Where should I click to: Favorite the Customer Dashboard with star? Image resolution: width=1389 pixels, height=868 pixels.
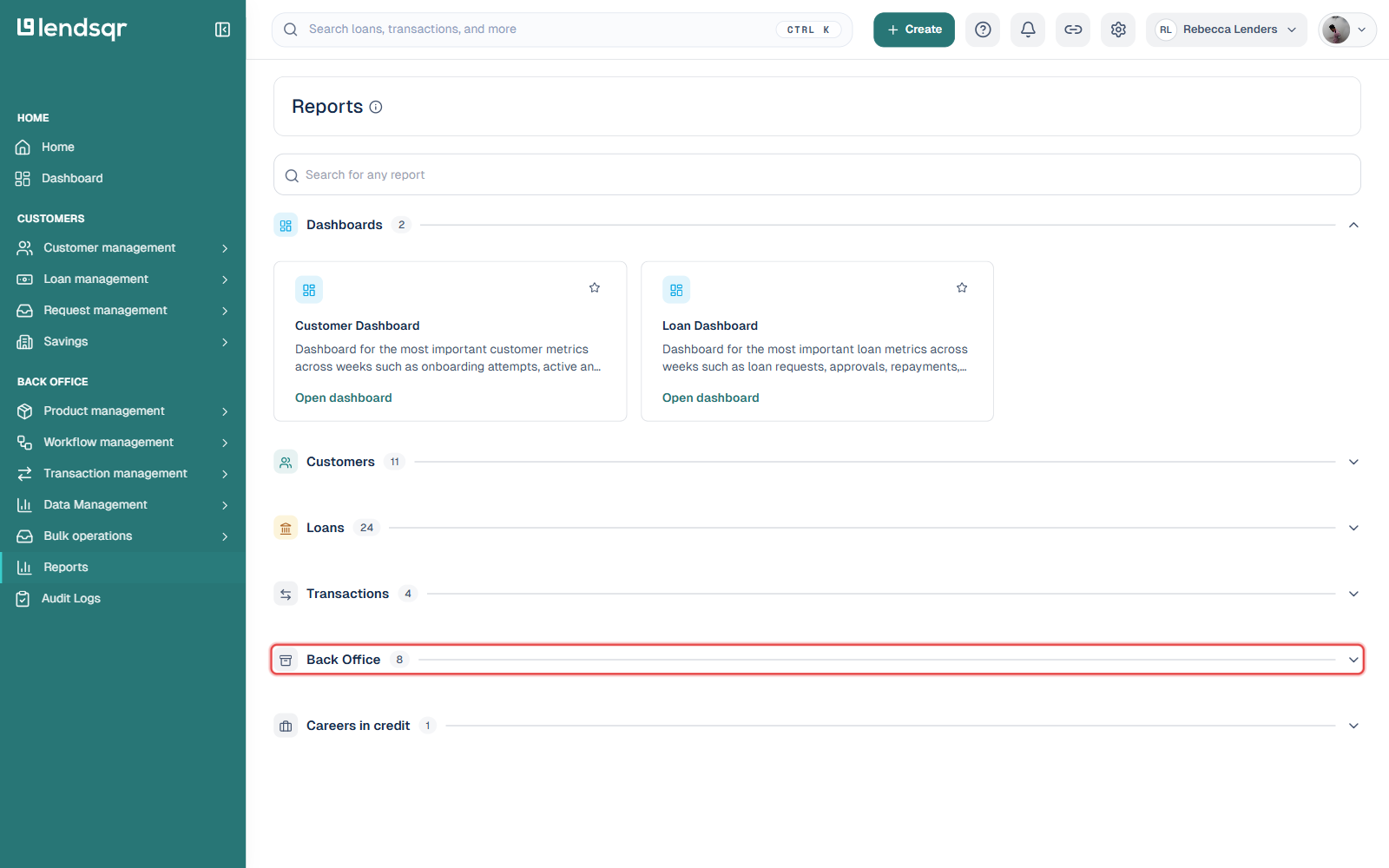coord(595,287)
